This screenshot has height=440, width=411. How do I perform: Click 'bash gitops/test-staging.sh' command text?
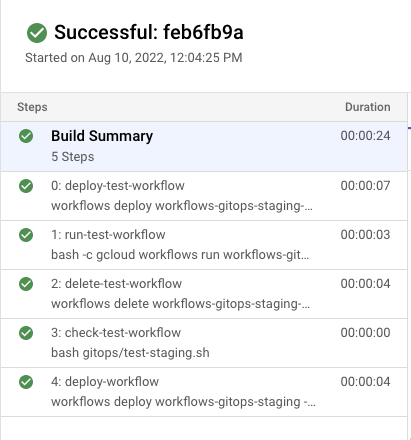pyautogui.click(x=130, y=353)
